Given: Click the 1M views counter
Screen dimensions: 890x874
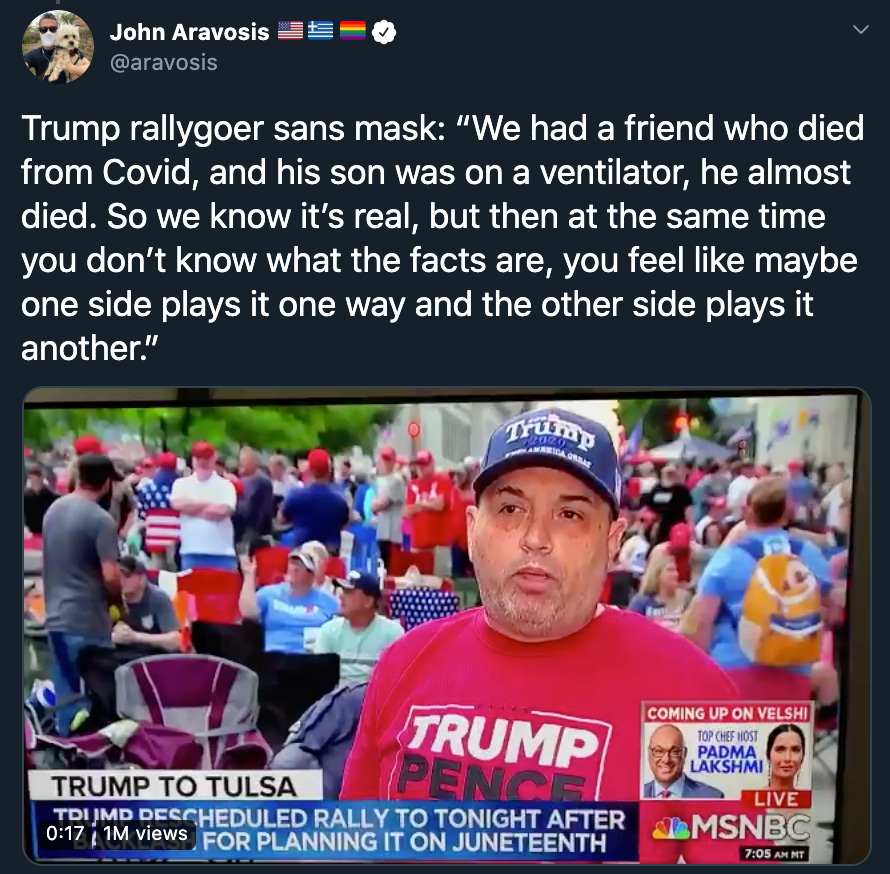Looking at the screenshot, I should (x=145, y=833).
